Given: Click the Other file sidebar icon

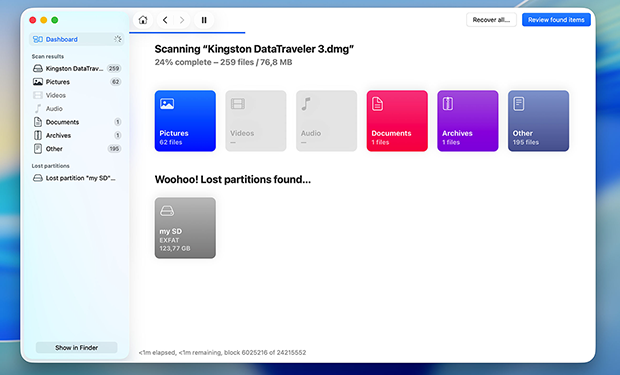Looking at the screenshot, I should 38,149.
